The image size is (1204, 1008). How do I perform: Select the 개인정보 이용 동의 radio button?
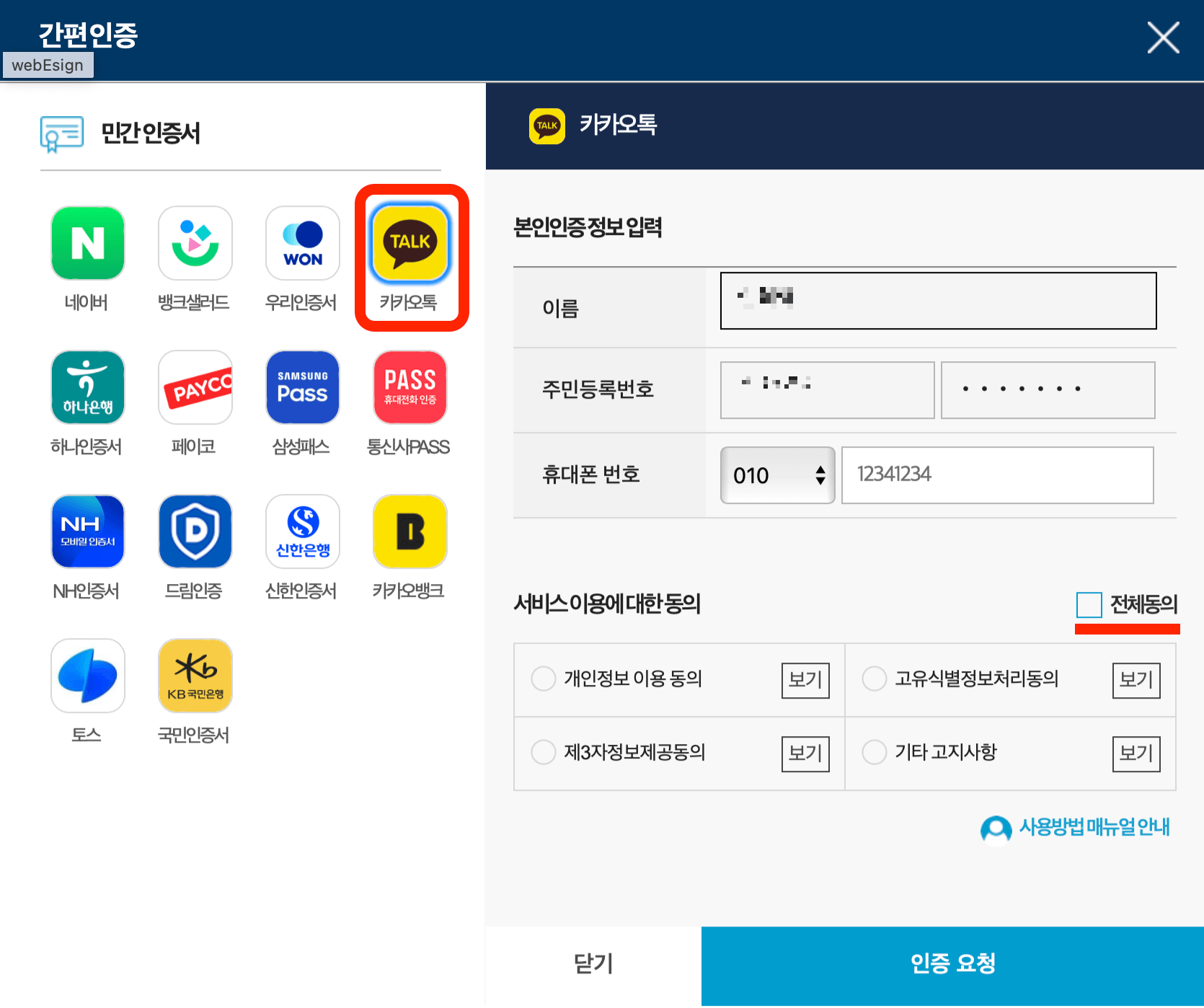pos(544,678)
